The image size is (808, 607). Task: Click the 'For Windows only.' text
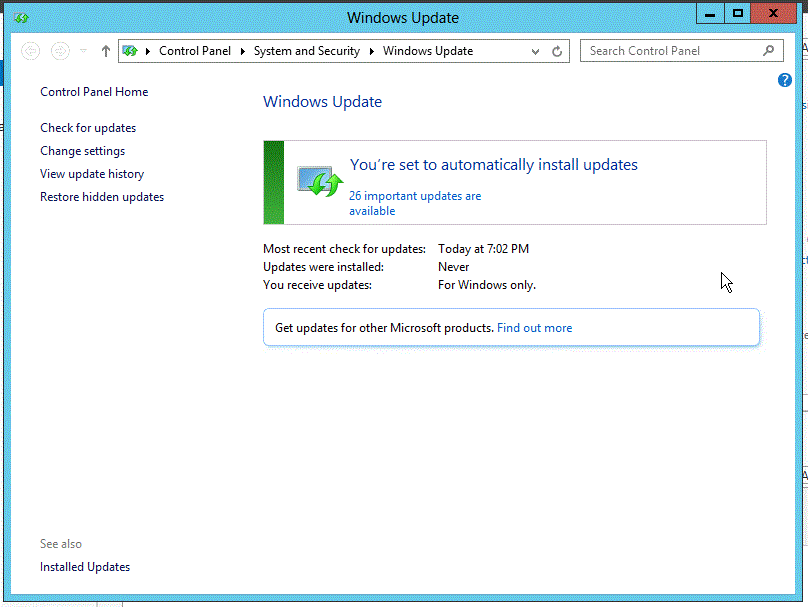click(487, 285)
